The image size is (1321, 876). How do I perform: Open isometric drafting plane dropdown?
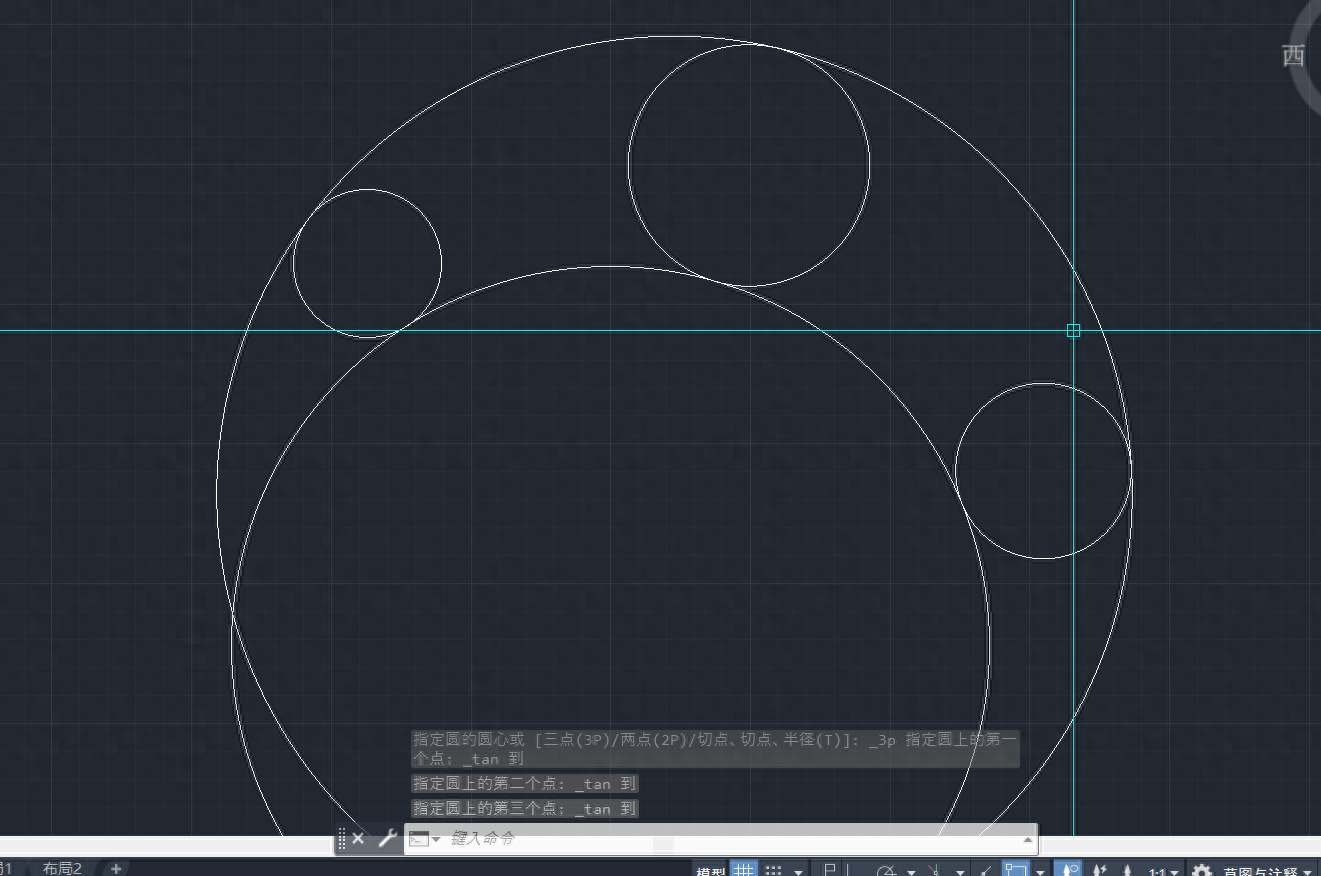[960, 872]
